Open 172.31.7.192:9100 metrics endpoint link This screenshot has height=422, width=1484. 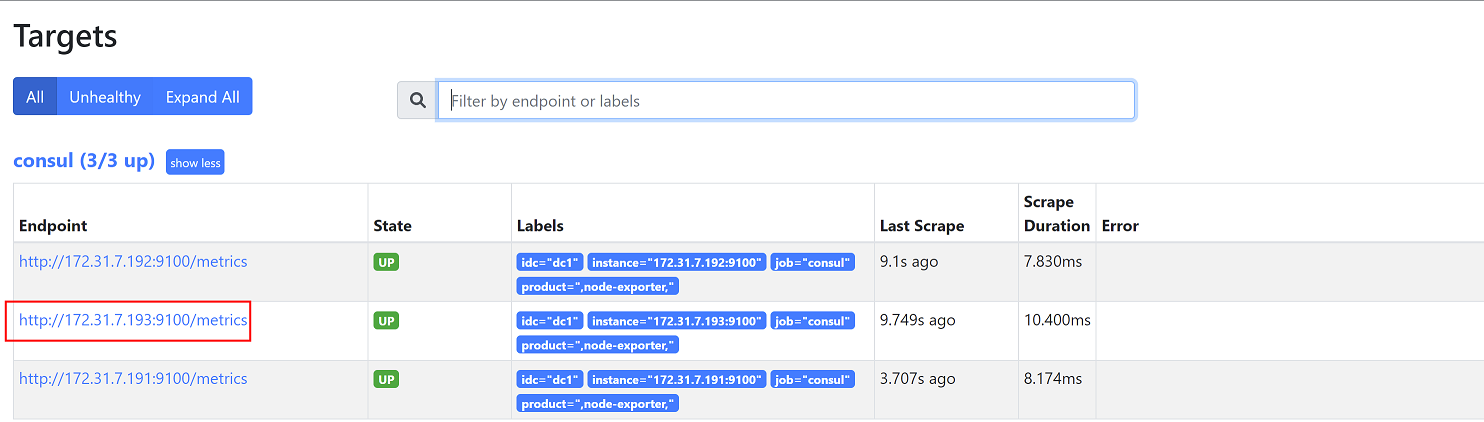point(133,262)
